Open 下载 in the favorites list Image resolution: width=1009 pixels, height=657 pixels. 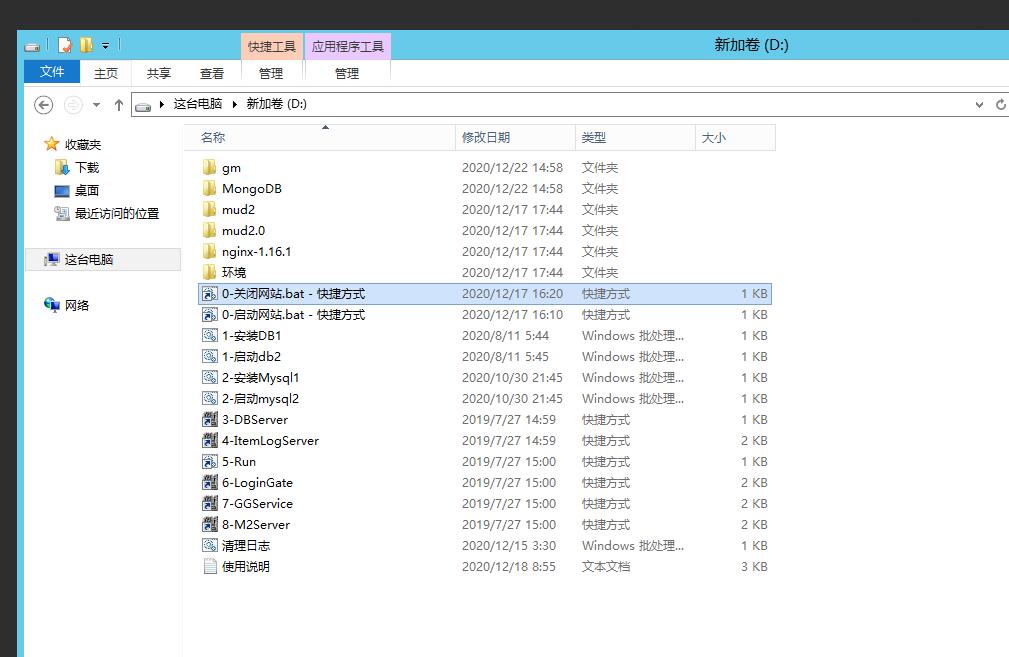(87, 168)
